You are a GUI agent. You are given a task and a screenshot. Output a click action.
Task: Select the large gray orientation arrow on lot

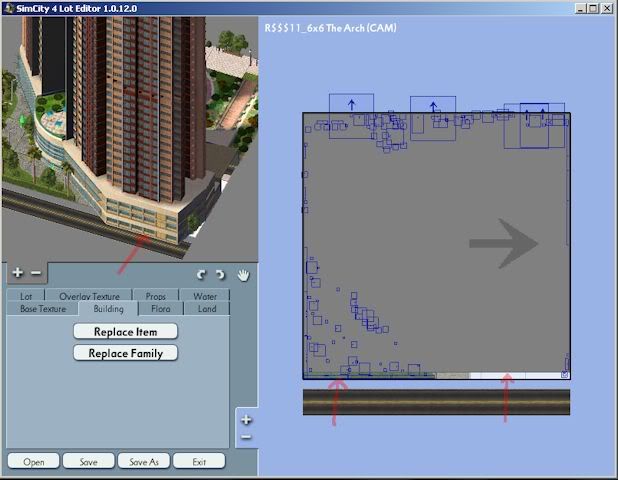click(x=504, y=244)
